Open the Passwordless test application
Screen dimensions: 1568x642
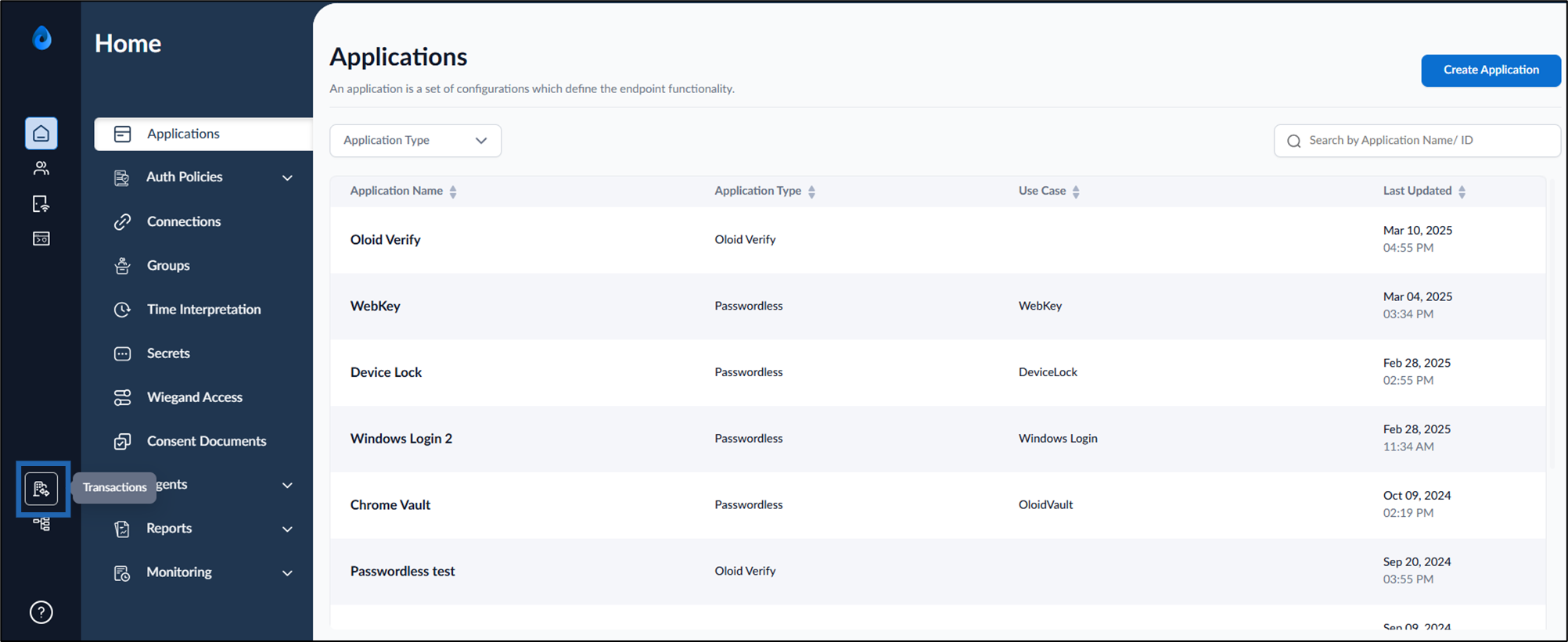pyautogui.click(x=402, y=572)
